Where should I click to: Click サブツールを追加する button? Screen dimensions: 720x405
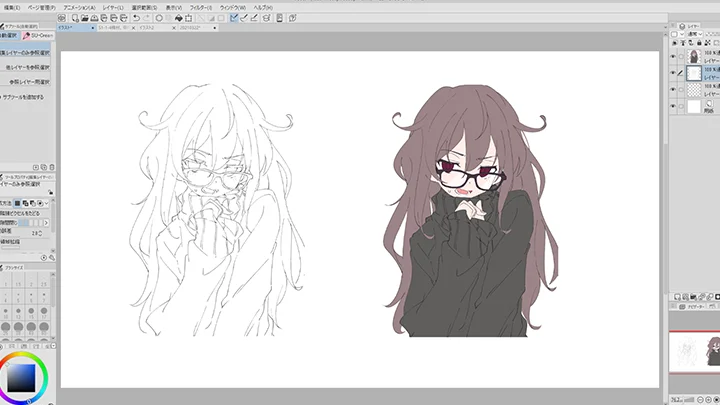pos(23,97)
